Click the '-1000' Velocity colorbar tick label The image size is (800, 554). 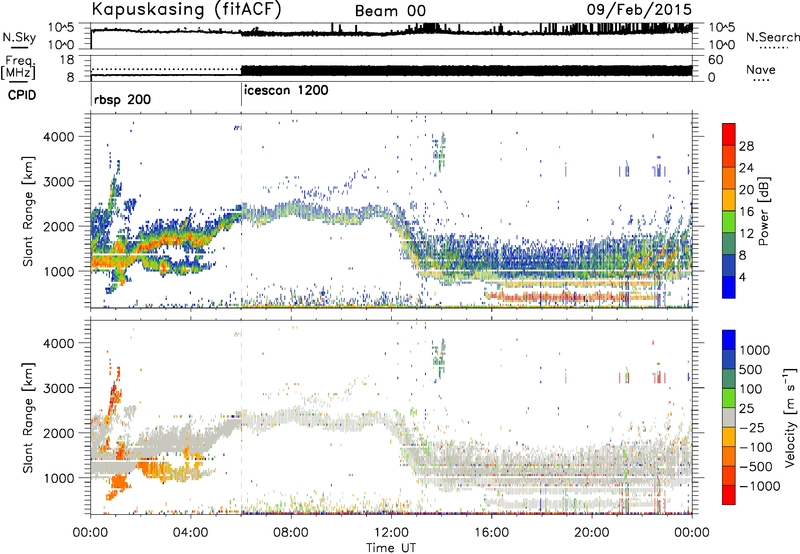point(759,486)
